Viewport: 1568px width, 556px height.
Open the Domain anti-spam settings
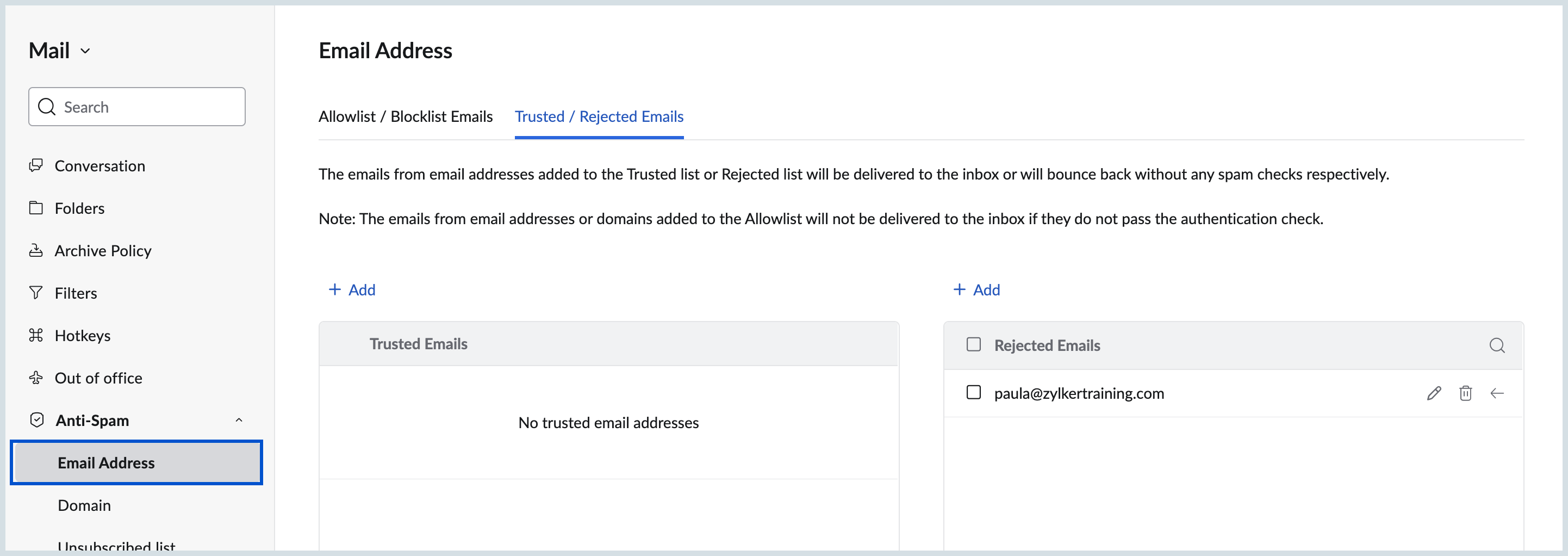click(84, 505)
